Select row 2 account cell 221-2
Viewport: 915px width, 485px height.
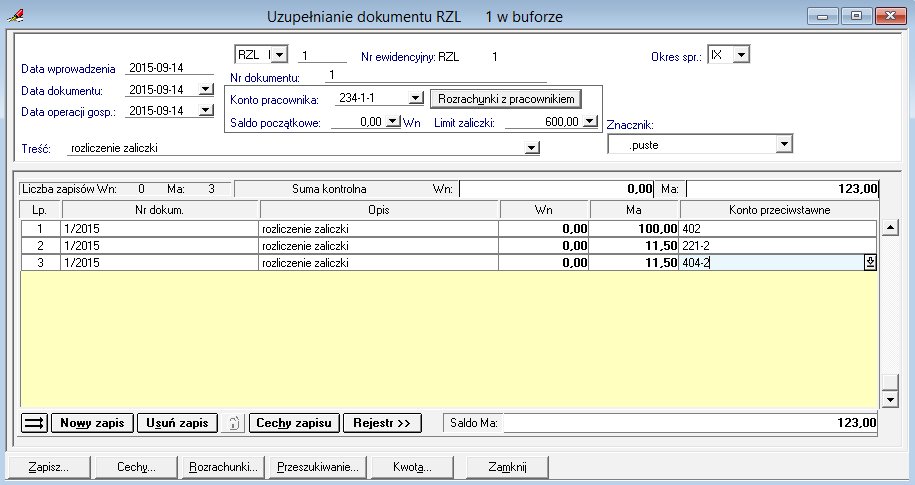778,246
